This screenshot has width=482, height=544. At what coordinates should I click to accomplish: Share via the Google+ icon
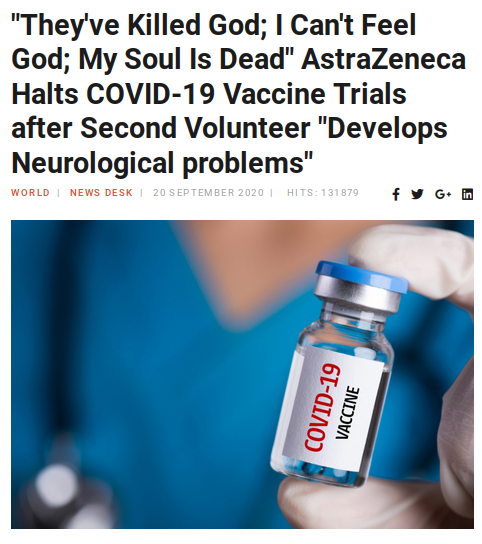point(443,194)
